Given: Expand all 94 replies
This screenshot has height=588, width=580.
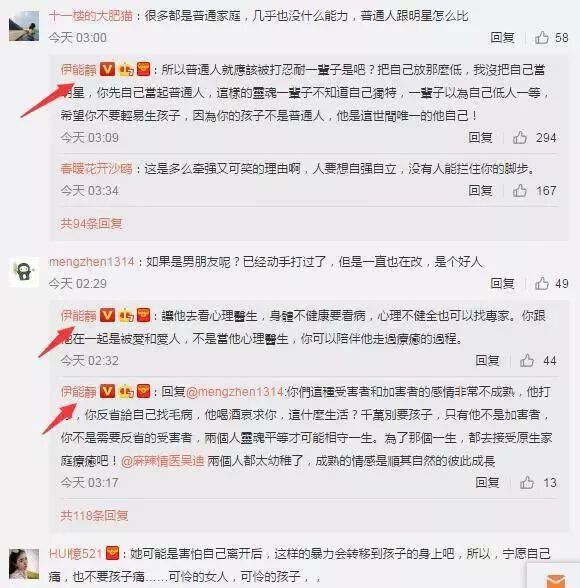Looking at the screenshot, I should coord(91,224).
